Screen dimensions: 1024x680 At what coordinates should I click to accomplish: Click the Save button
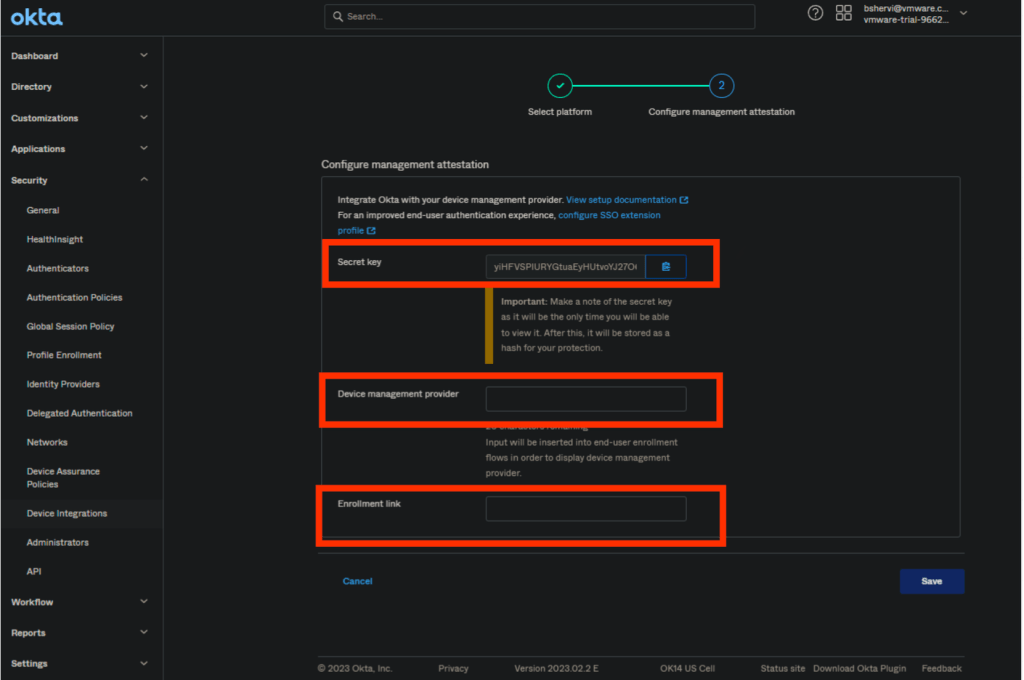(x=931, y=581)
